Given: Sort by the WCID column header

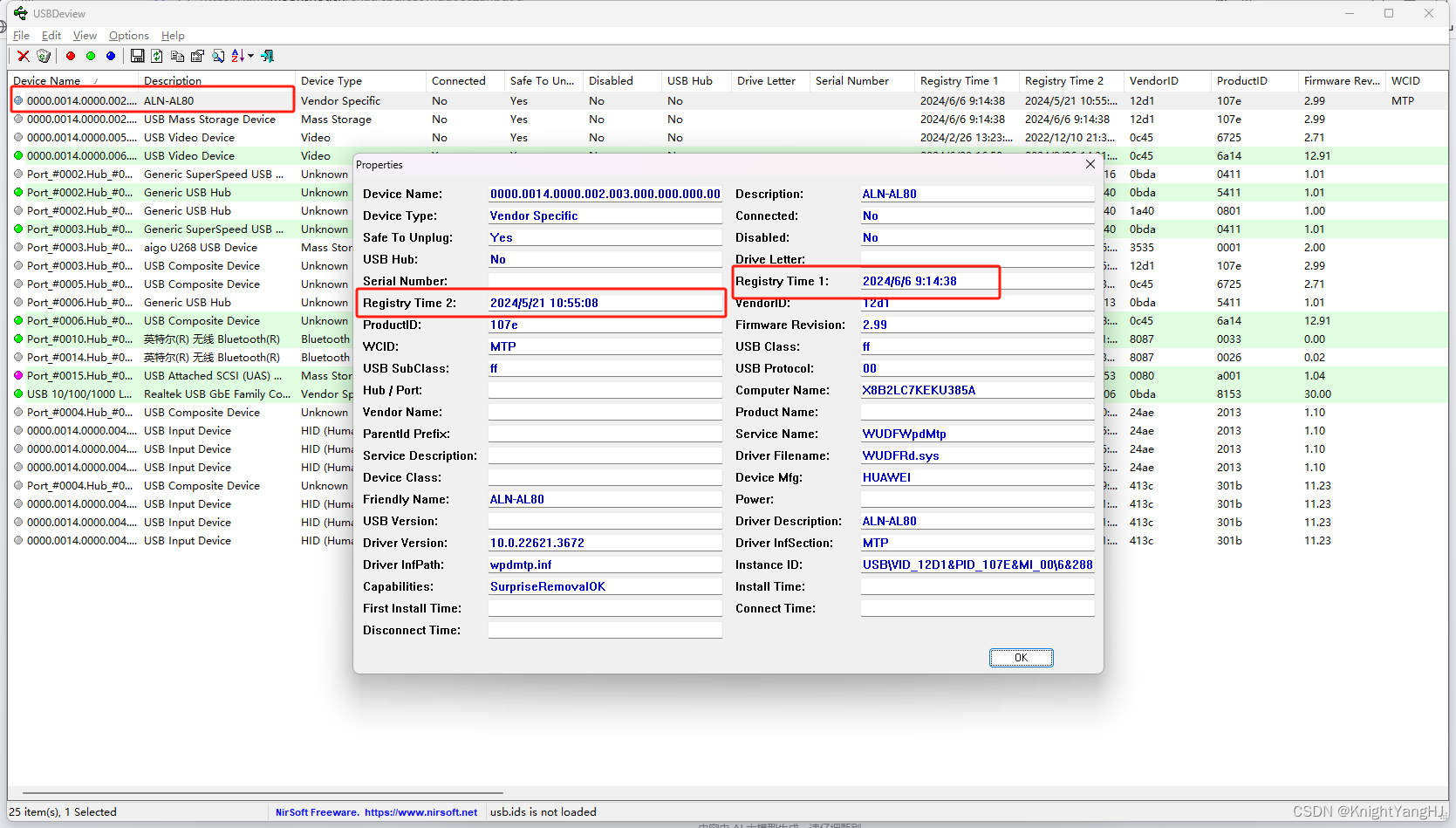Looking at the screenshot, I should (1417, 80).
